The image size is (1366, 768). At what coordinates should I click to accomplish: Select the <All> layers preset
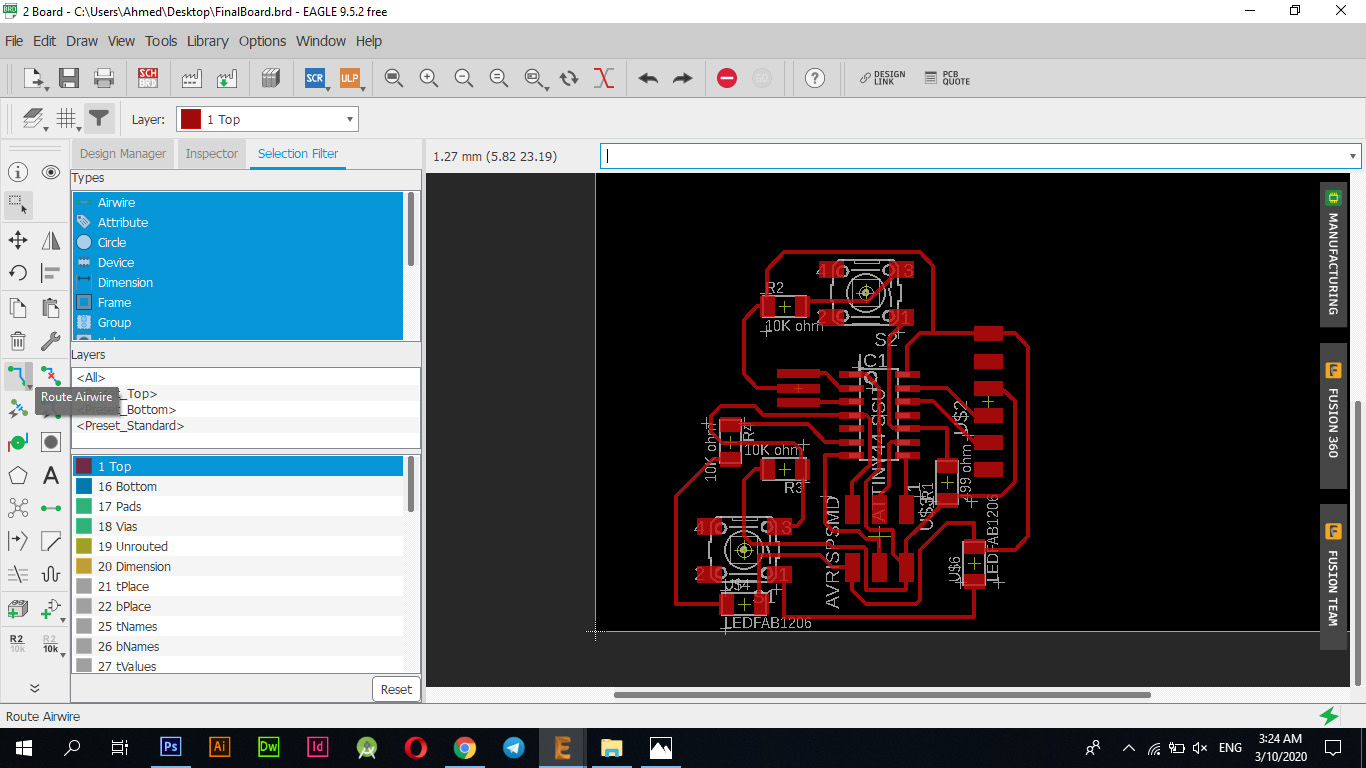click(246, 378)
